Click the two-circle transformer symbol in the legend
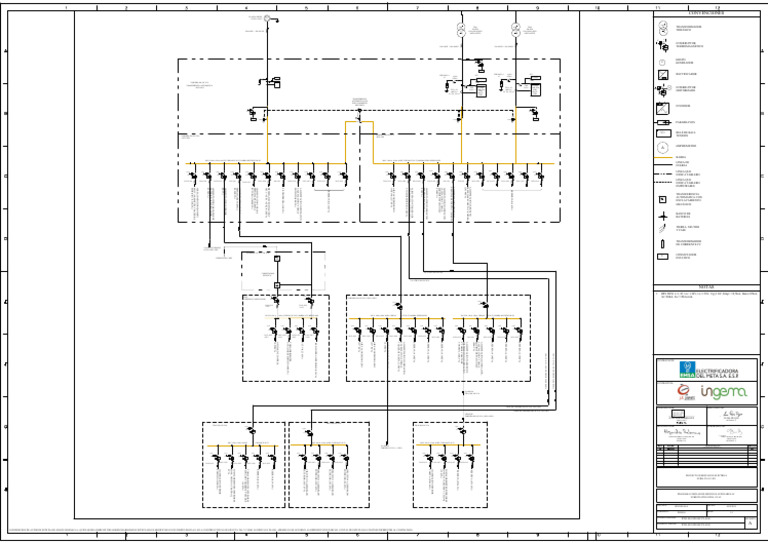768x543 pixels. [663, 28]
